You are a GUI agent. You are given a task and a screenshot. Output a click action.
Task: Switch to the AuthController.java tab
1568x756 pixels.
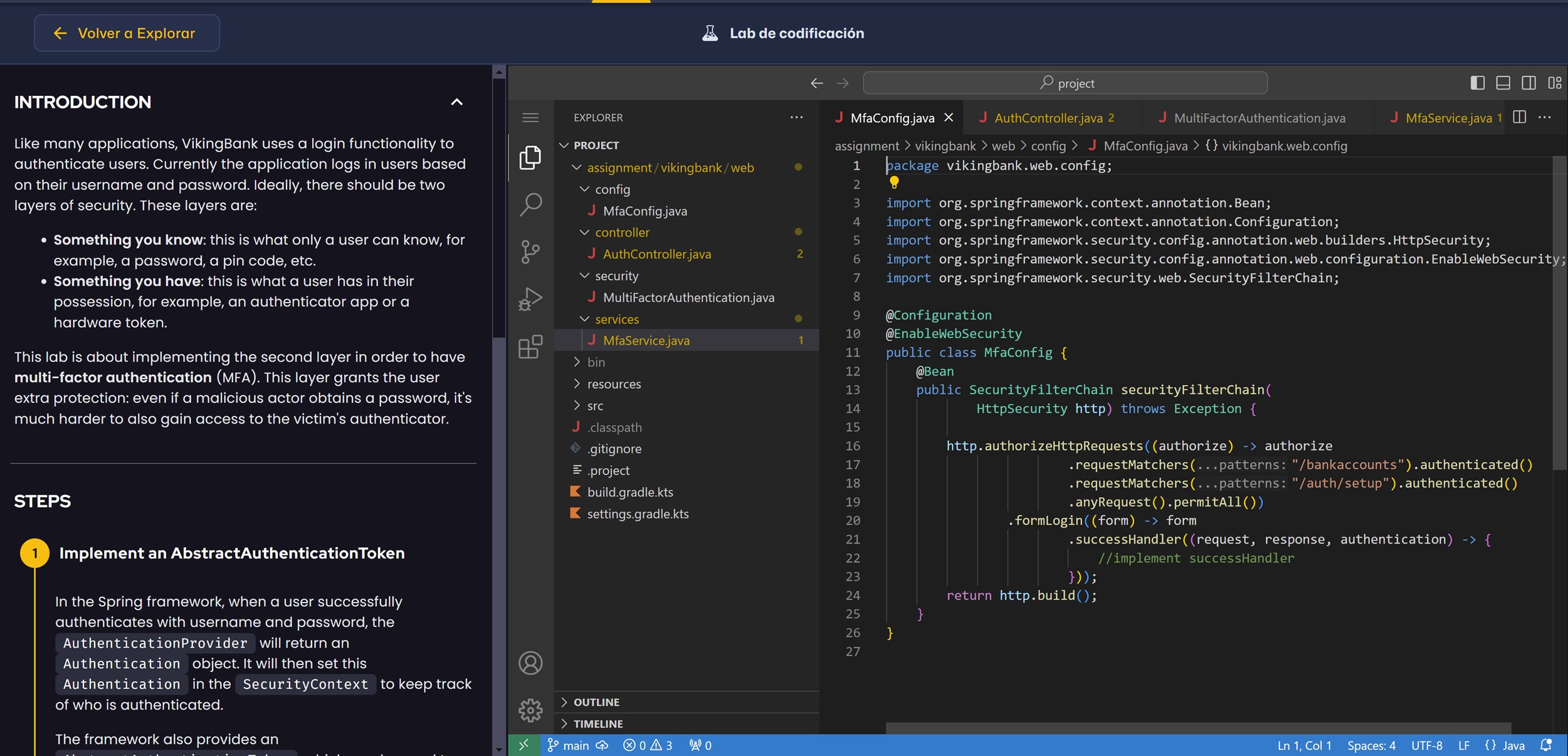pos(1053,117)
